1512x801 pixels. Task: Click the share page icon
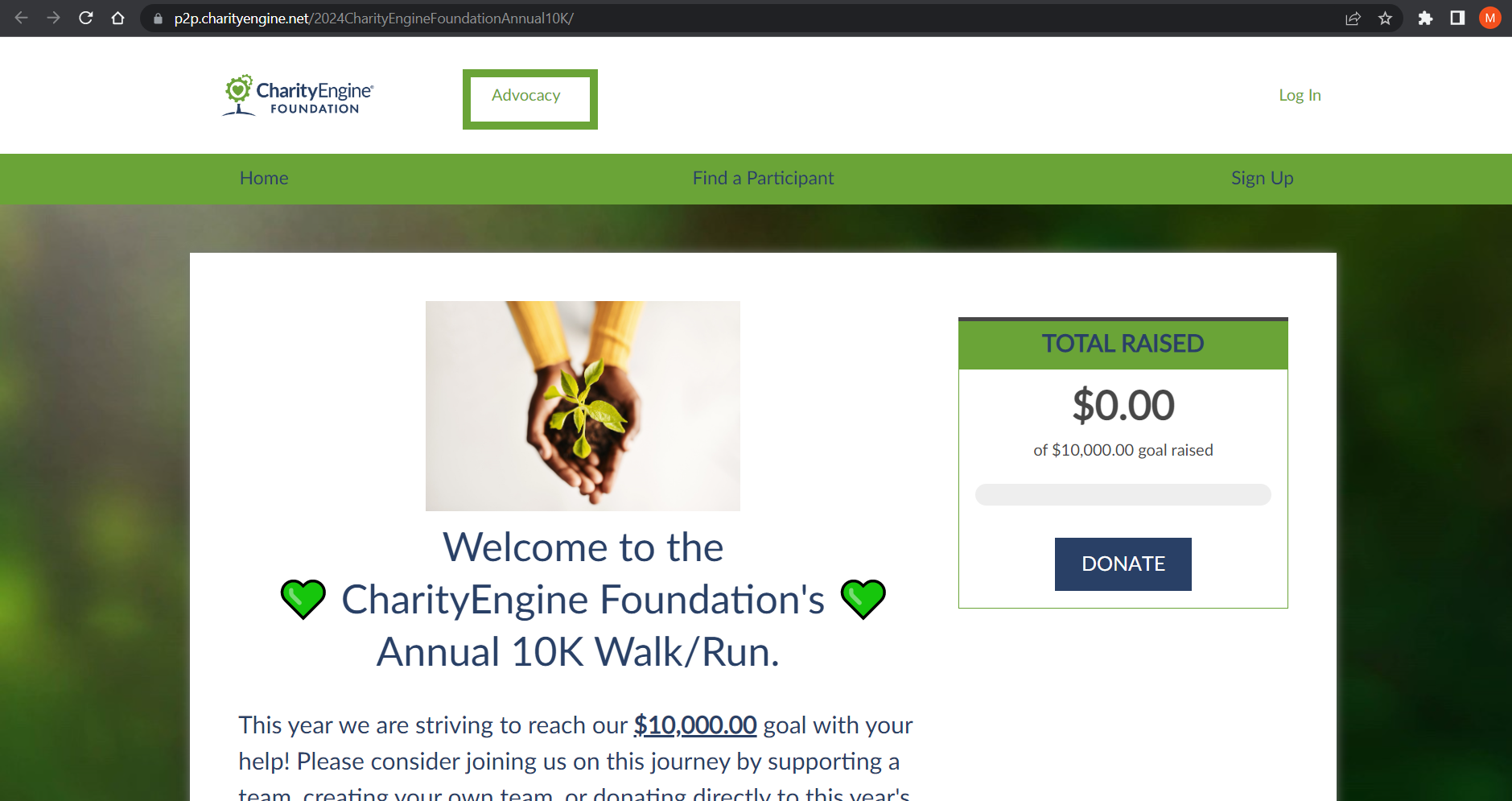click(1353, 18)
